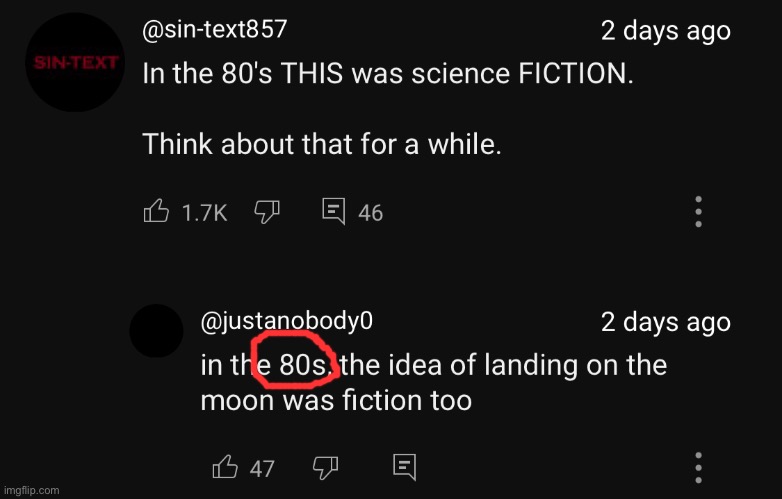Like the comment by @sin-text857
Viewport: 782px width, 499px height.
tap(156, 211)
